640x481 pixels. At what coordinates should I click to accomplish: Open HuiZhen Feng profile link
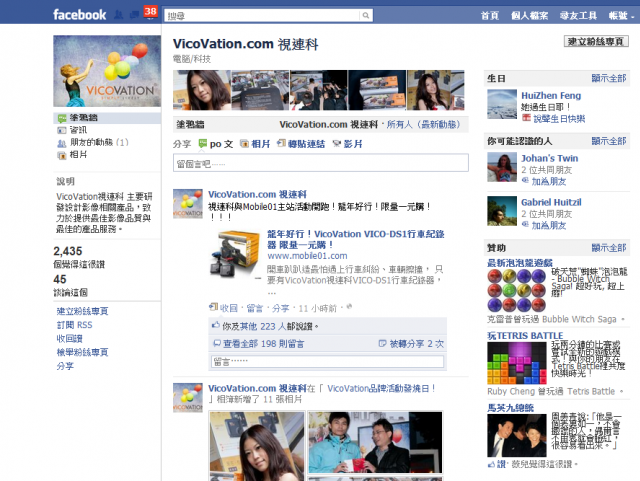click(x=551, y=96)
